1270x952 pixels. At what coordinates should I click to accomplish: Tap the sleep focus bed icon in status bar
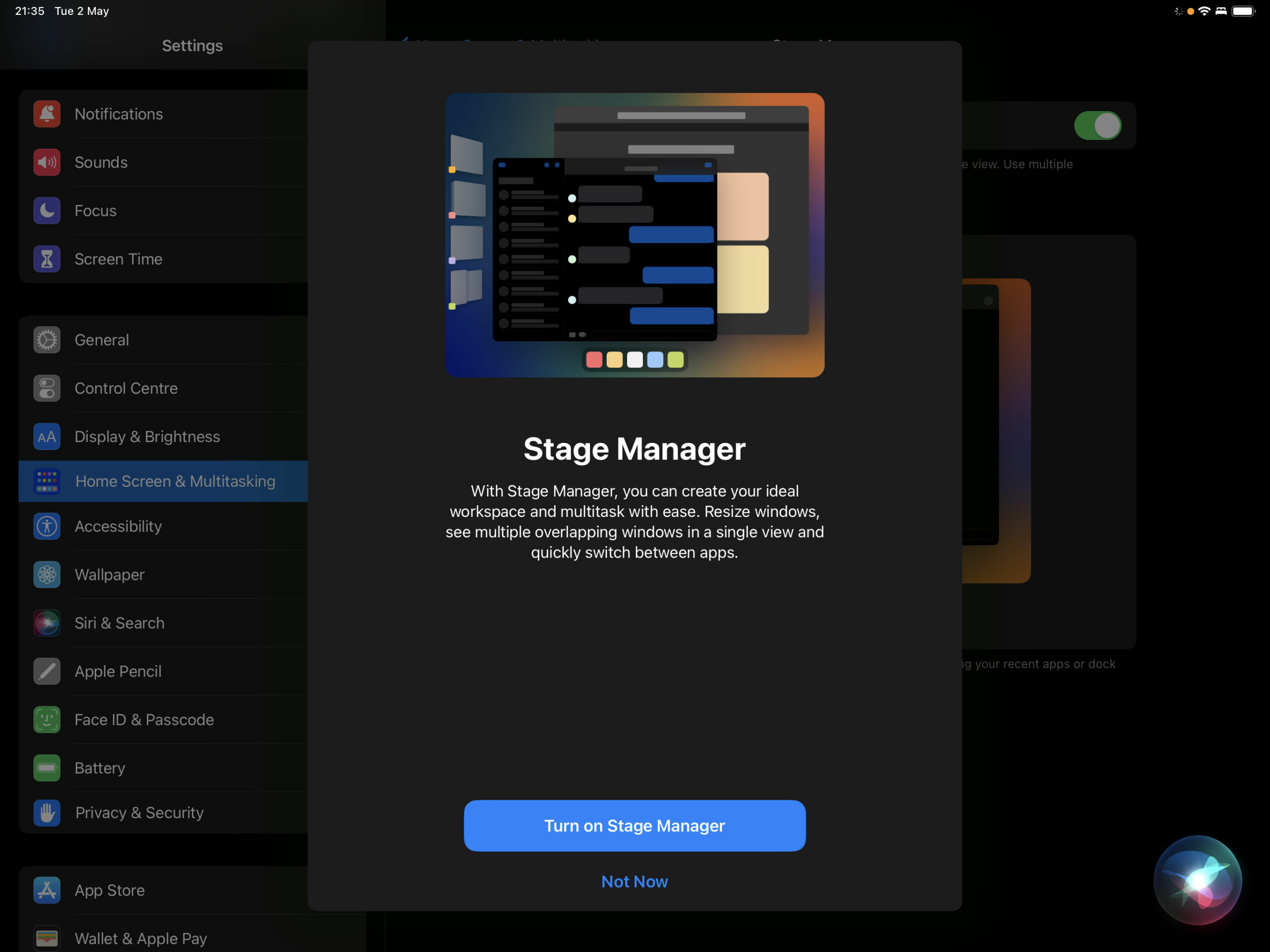[x=1221, y=11]
